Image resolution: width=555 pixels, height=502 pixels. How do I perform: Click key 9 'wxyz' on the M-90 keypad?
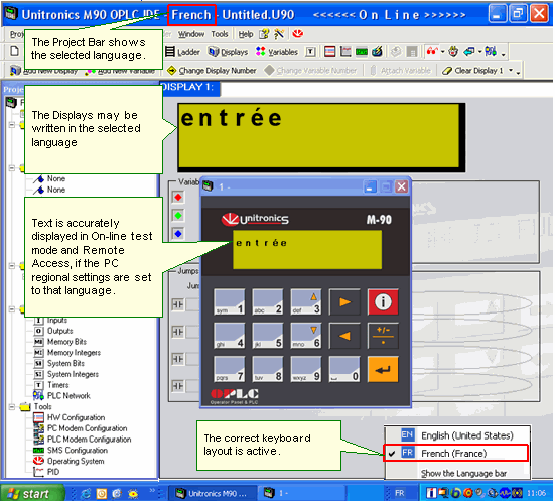click(x=306, y=370)
